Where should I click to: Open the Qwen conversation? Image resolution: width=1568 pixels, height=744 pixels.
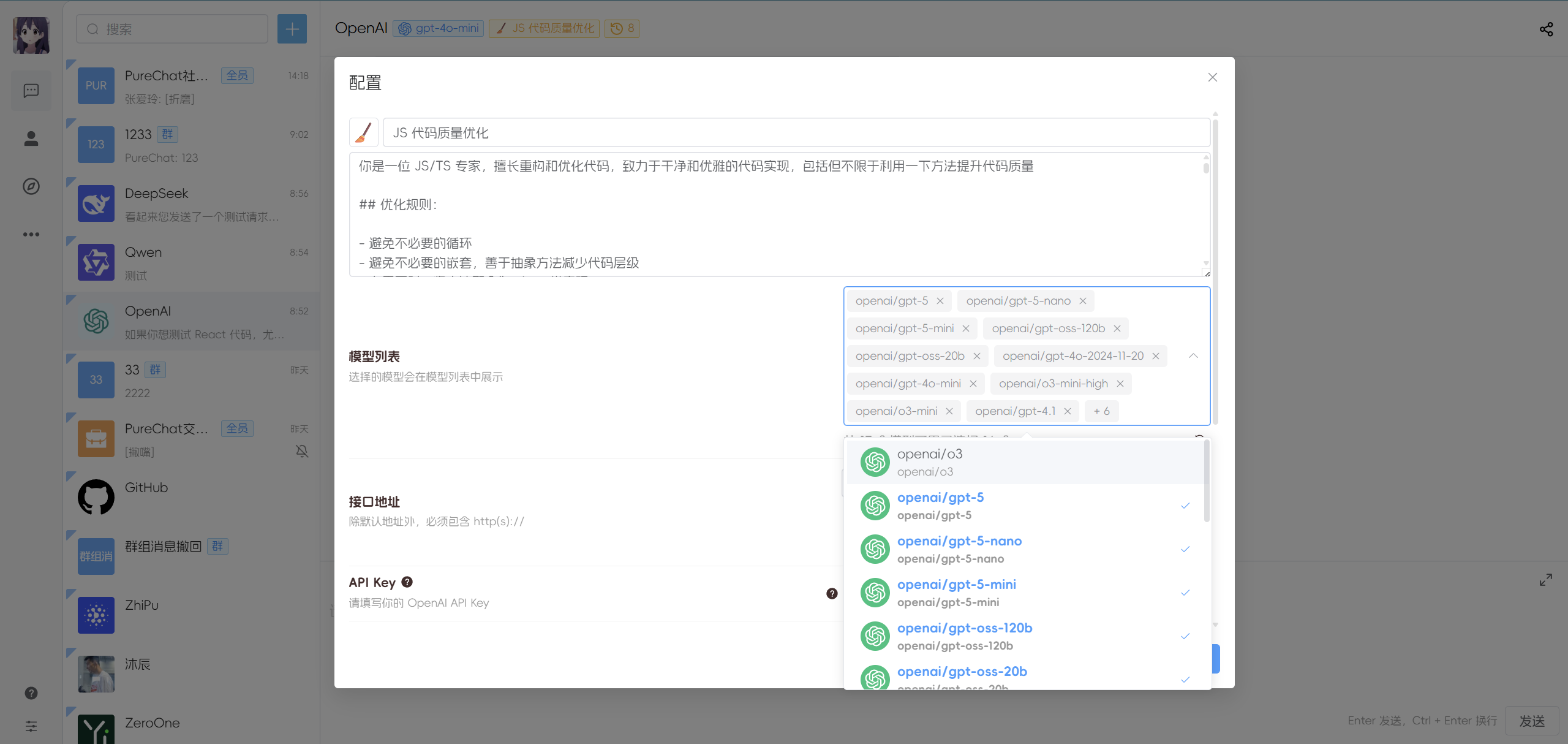(x=191, y=262)
